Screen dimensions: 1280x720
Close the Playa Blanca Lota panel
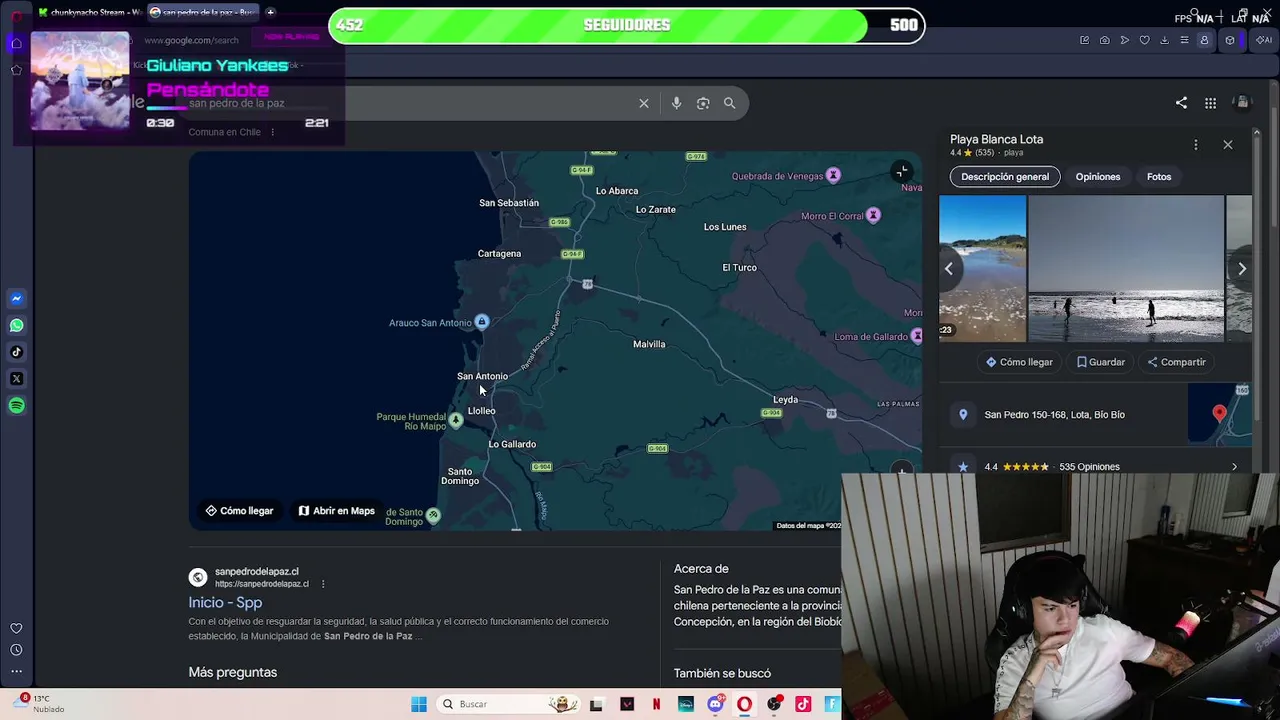coord(1228,144)
